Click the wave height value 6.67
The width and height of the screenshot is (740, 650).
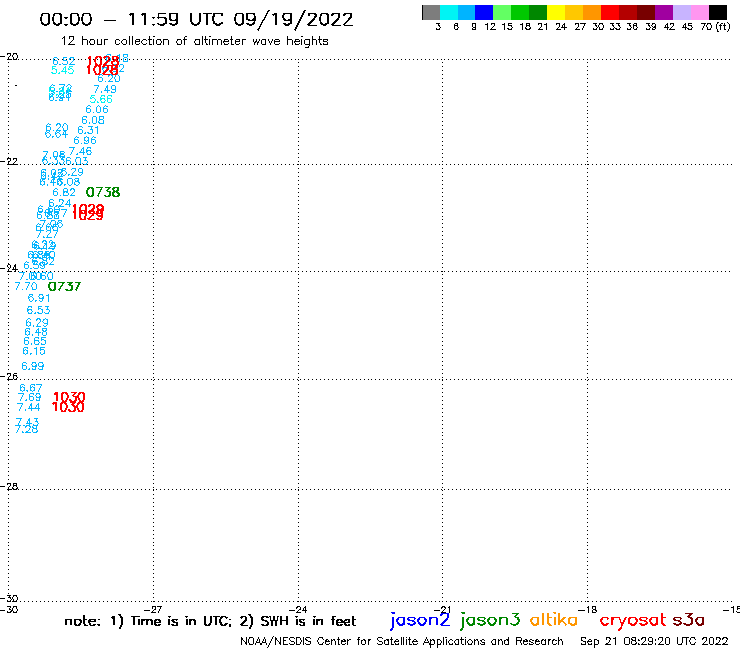pyautogui.click(x=31, y=388)
